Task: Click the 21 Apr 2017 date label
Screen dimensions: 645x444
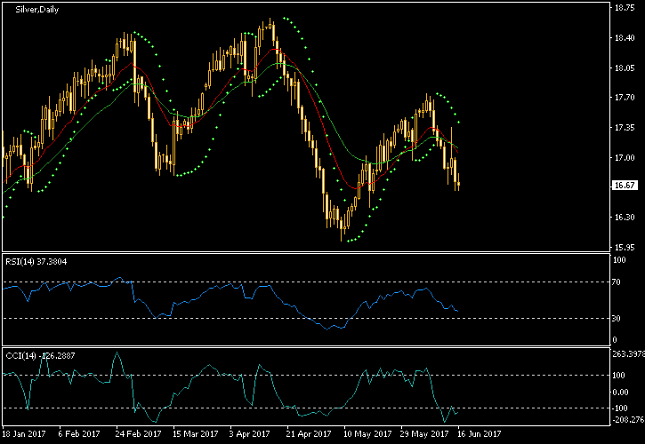Action: [x=308, y=434]
